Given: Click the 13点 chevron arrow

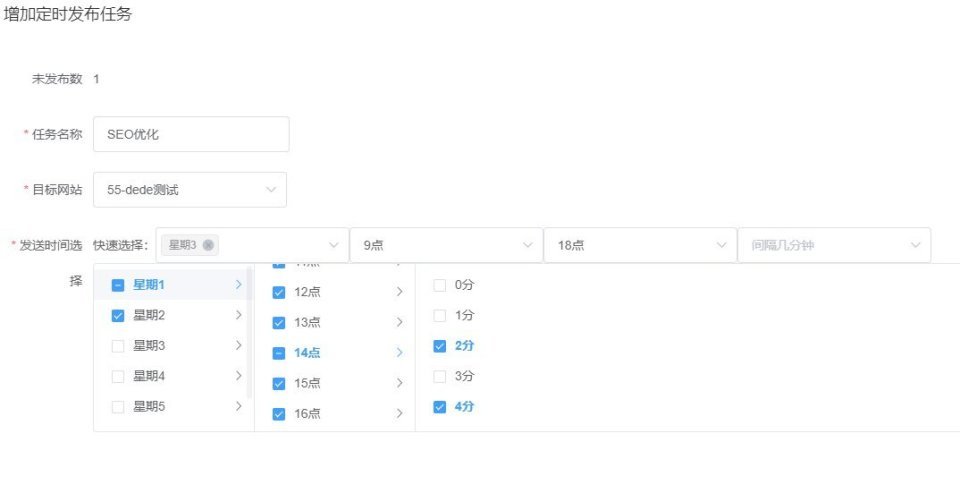Looking at the screenshot, I should 399,322.
